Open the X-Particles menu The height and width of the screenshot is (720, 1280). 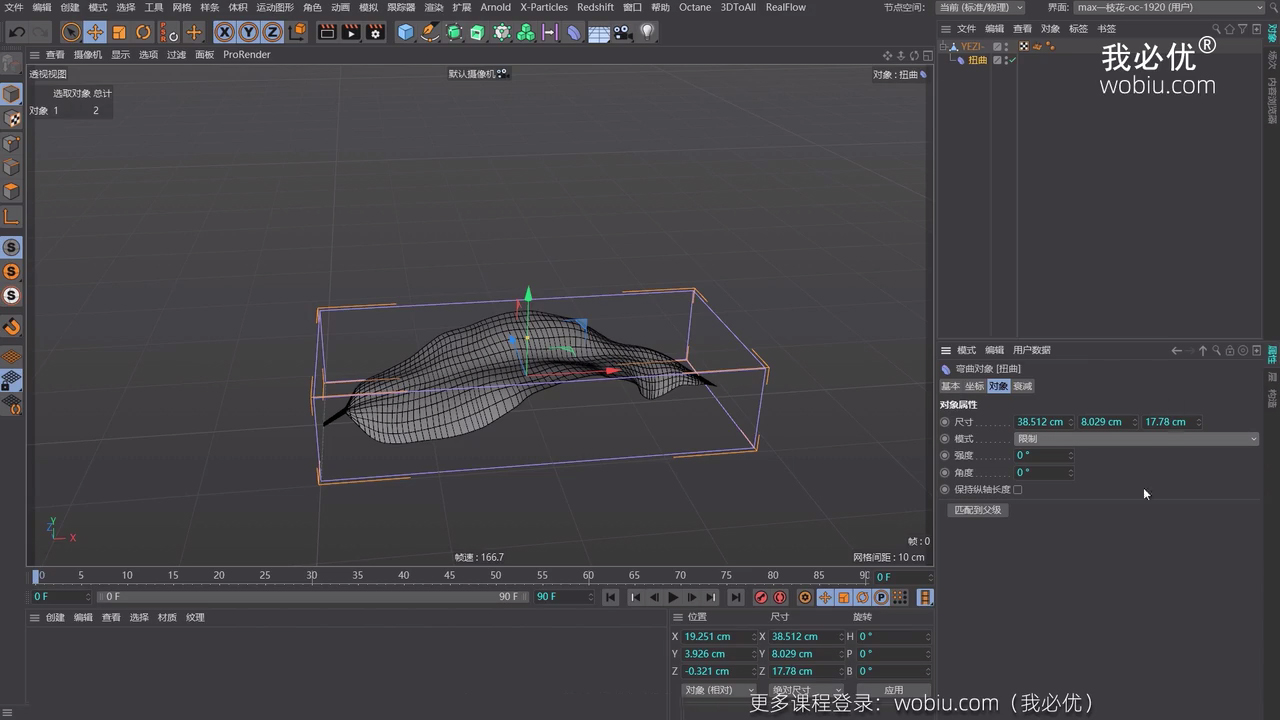tap(544, 7)
